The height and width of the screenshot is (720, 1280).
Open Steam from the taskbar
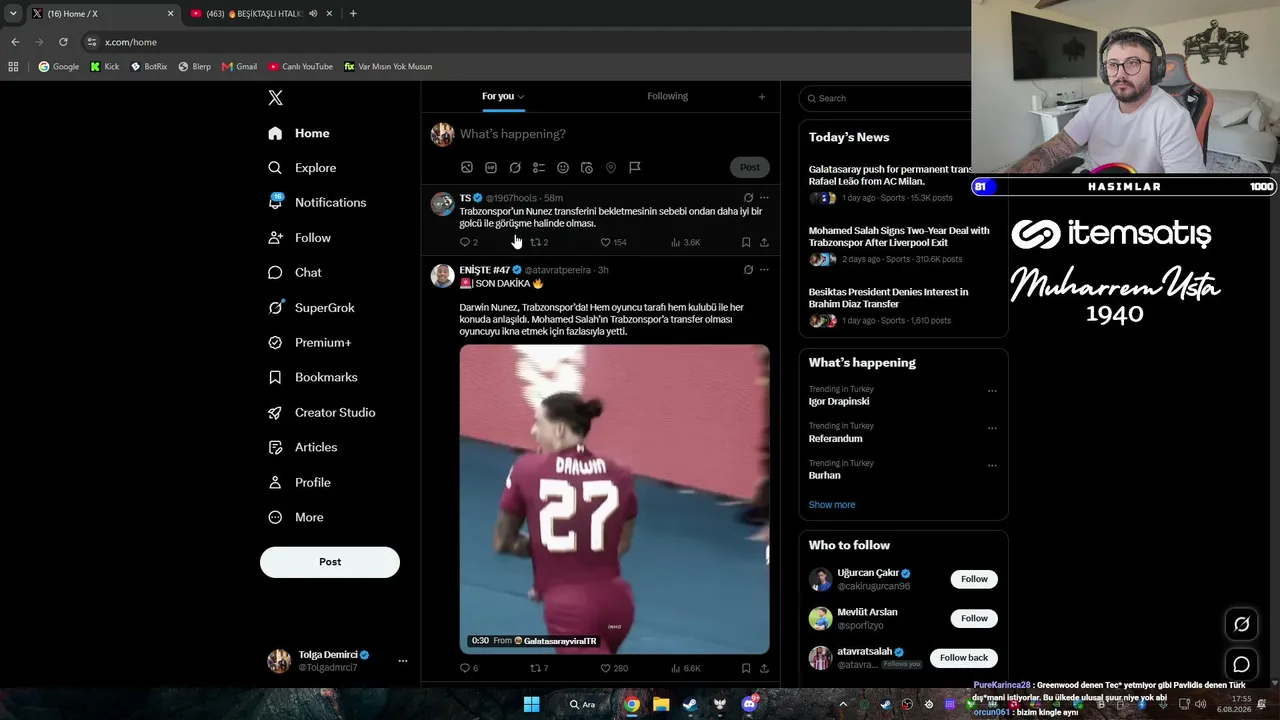click(x=690, y=704)
